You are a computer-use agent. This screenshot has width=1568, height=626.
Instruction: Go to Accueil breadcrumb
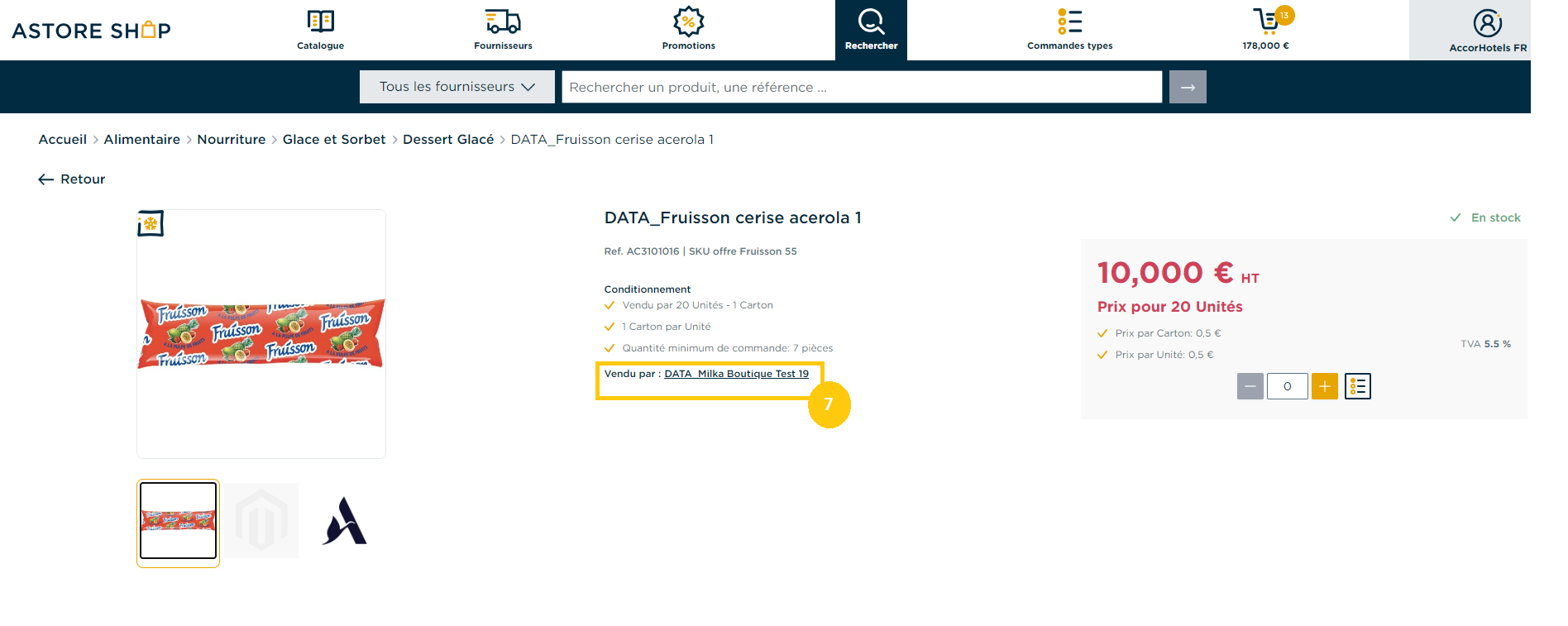pyautogui.click(x=63, y=140)
